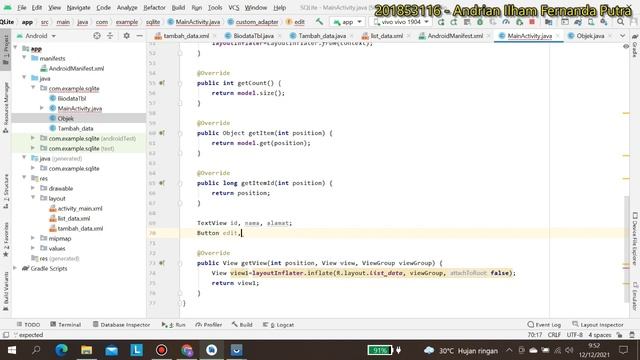Open Microsoft Edge from the taskbar
The height and width of the screenshot is (360, 640).
[x=61, y=350]
